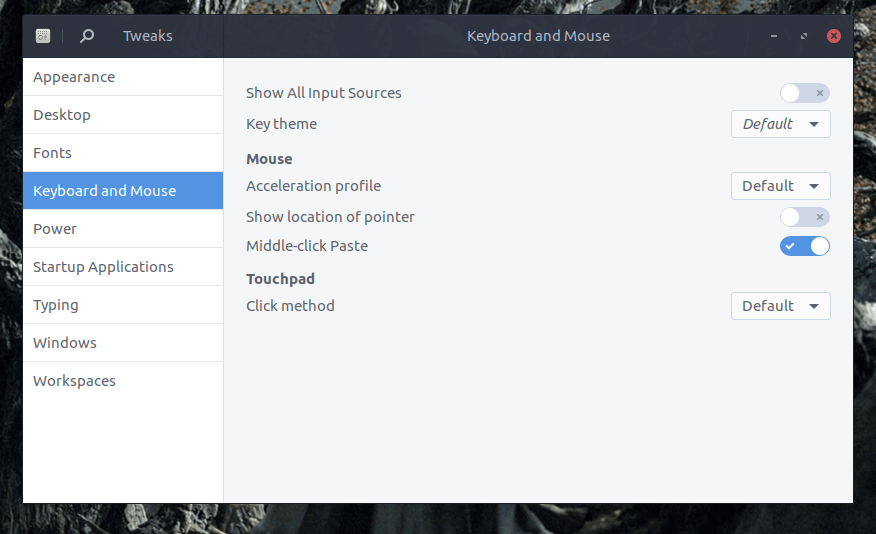The height and width of the screenshot is (534, 876).
Task: Open the Key theme dropdown
Action: coord(780,124)
